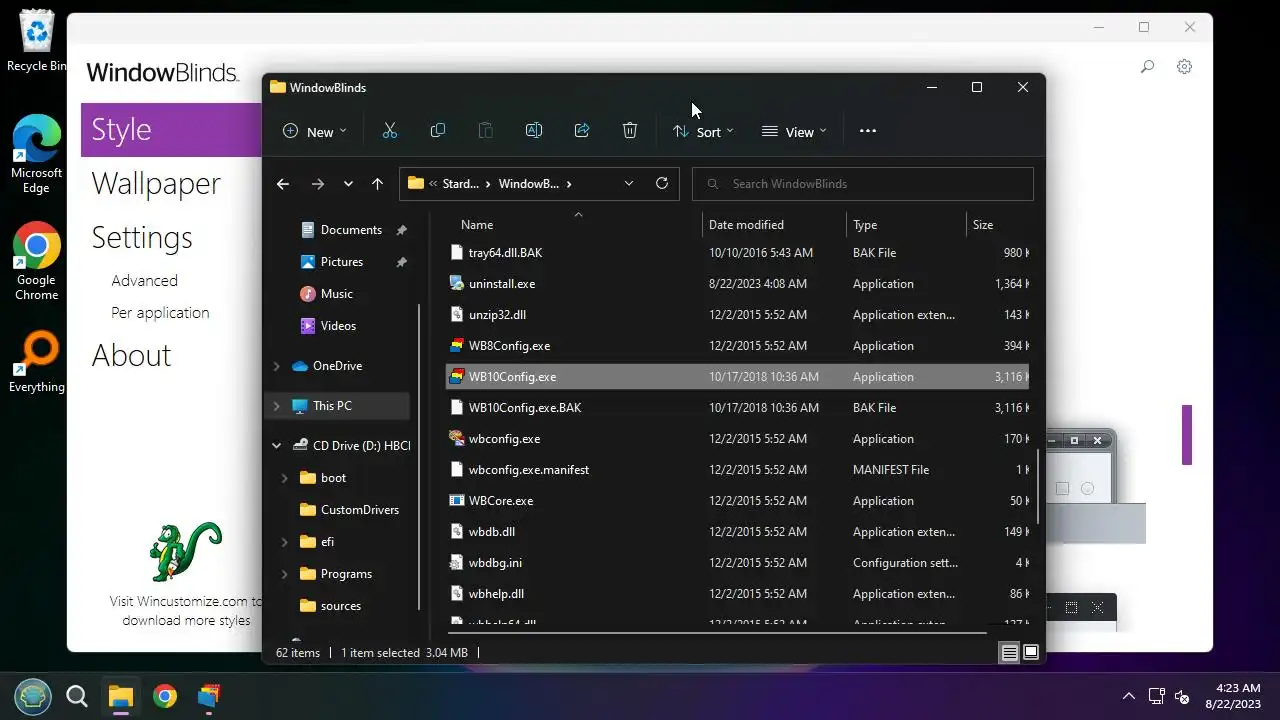Click the Copy icon in Explorer toolbar

click(438, 131)
